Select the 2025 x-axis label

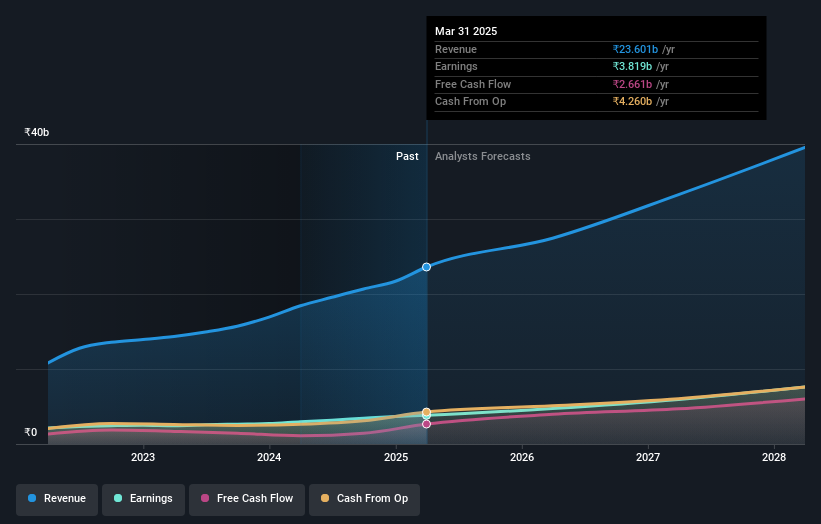pos(396,458)
